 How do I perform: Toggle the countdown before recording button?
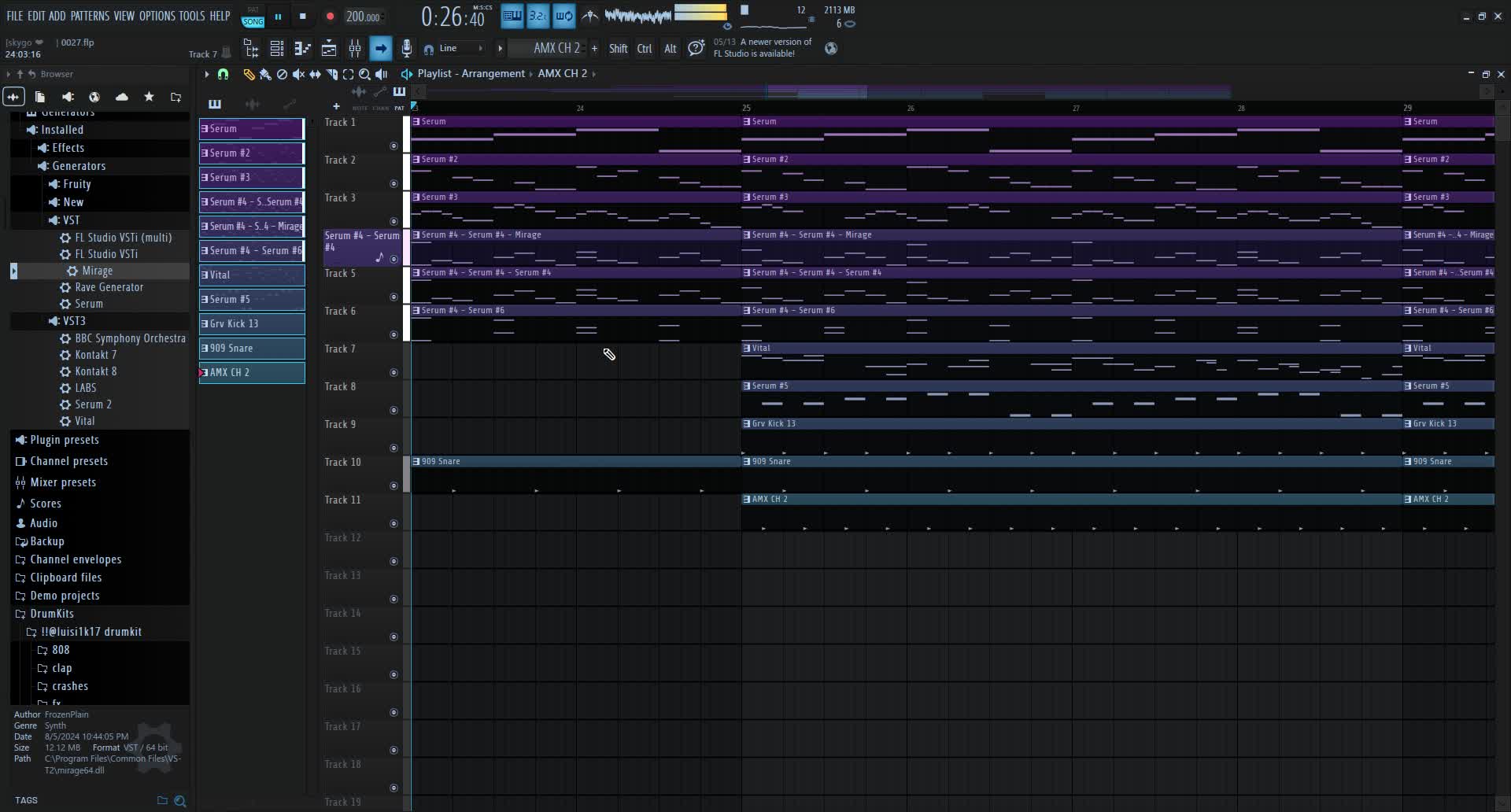click(538, 16)
